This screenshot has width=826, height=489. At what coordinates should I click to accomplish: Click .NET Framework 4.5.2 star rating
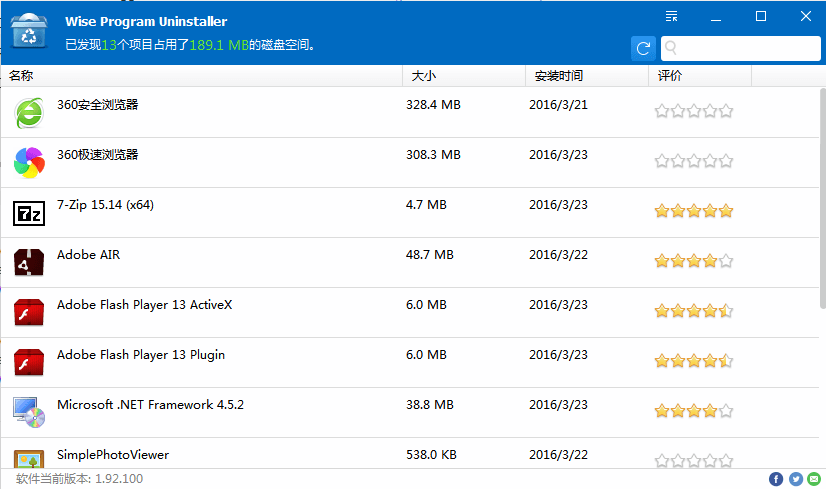coord(694,410)
